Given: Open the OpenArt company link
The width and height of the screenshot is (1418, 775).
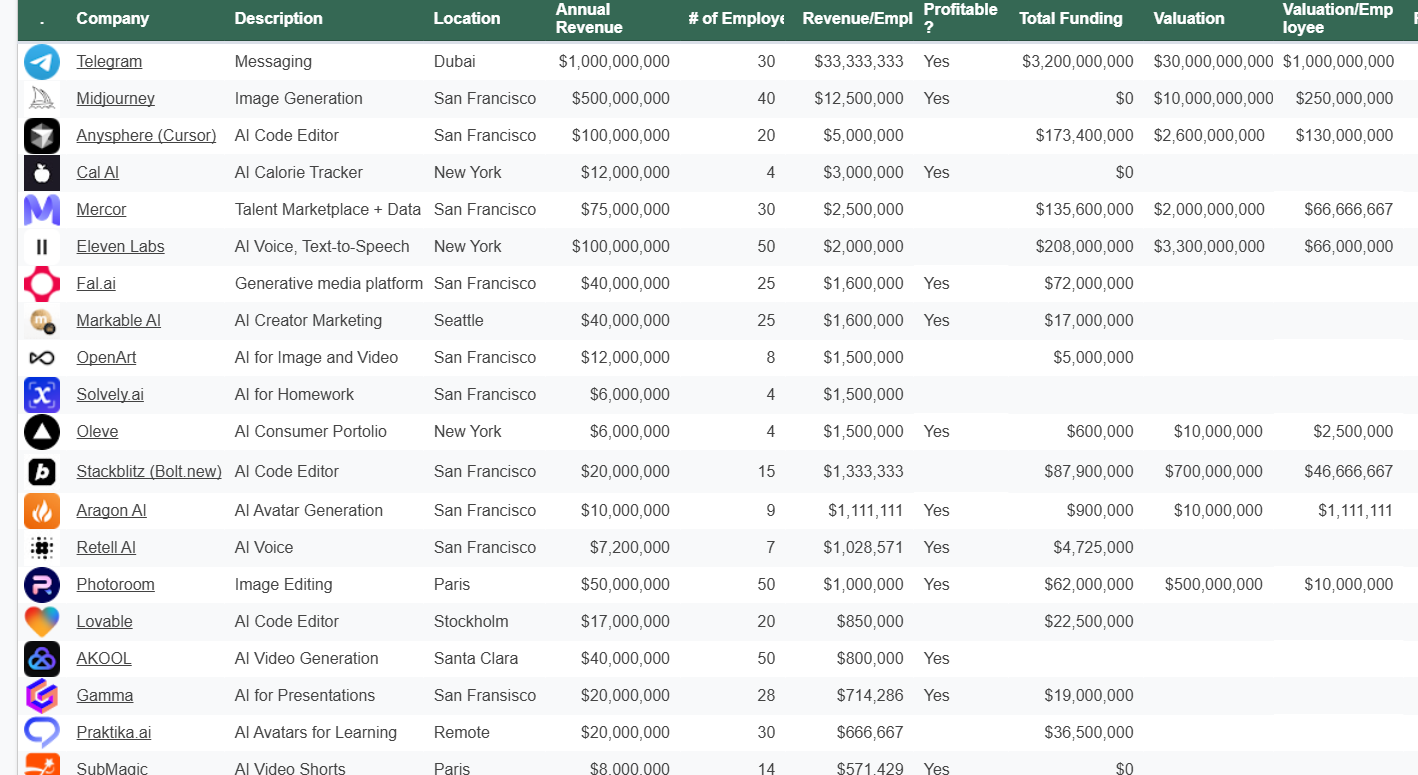Looking at the screenshot, I should [106, 358].
